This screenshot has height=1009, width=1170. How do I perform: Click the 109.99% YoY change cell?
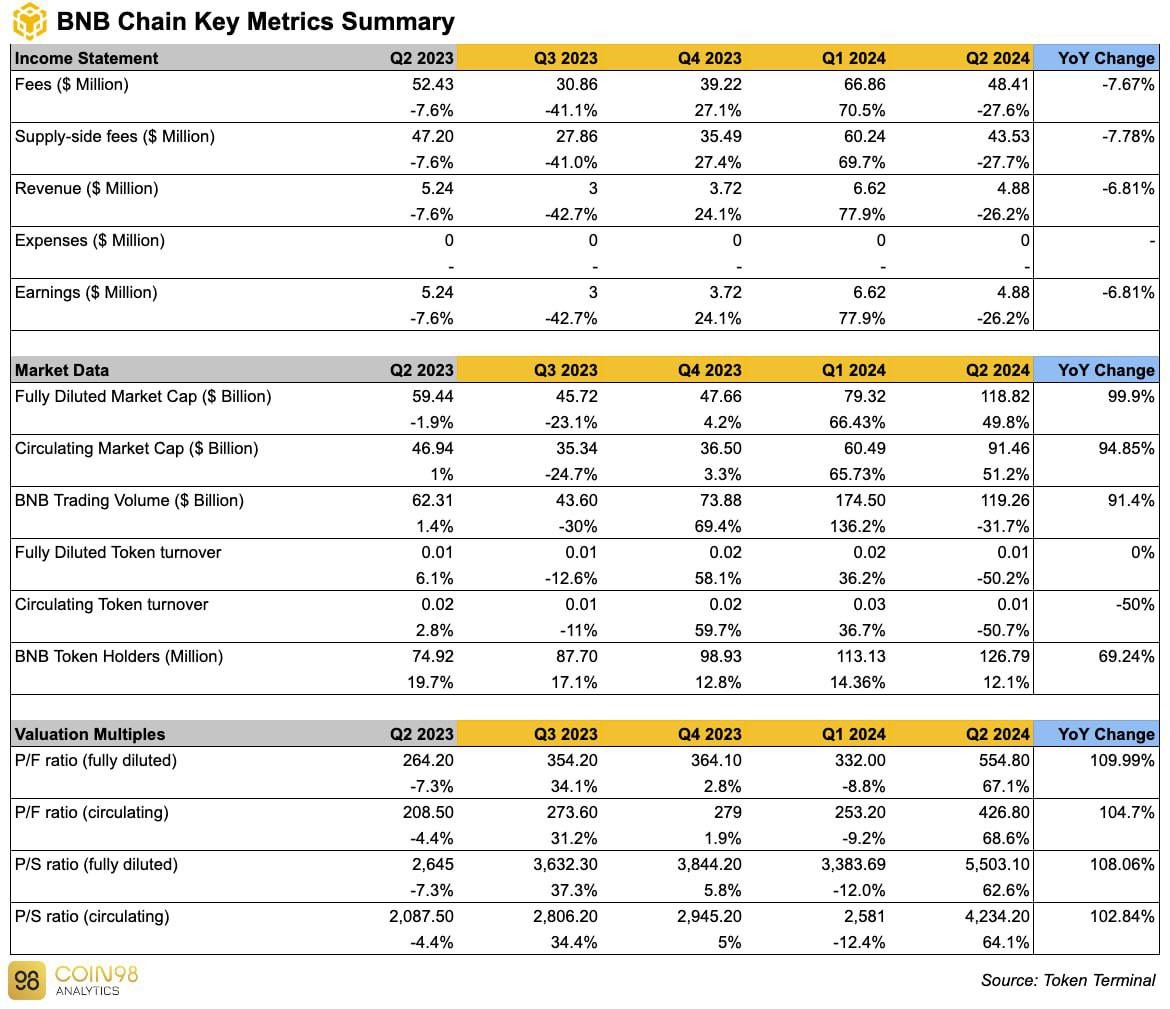tap(1121, 761)
